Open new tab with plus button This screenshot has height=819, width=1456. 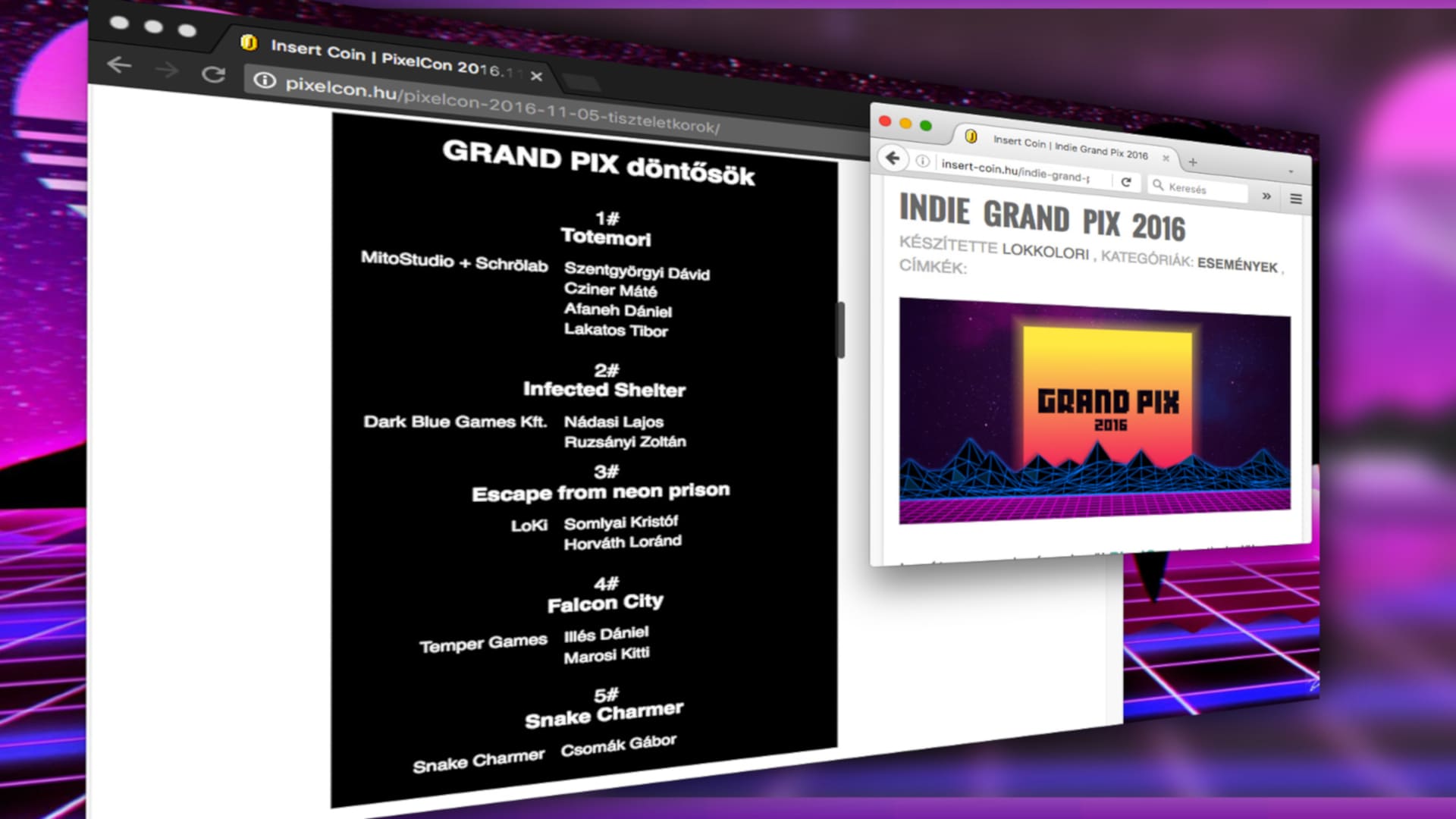tap(1193, 162)
